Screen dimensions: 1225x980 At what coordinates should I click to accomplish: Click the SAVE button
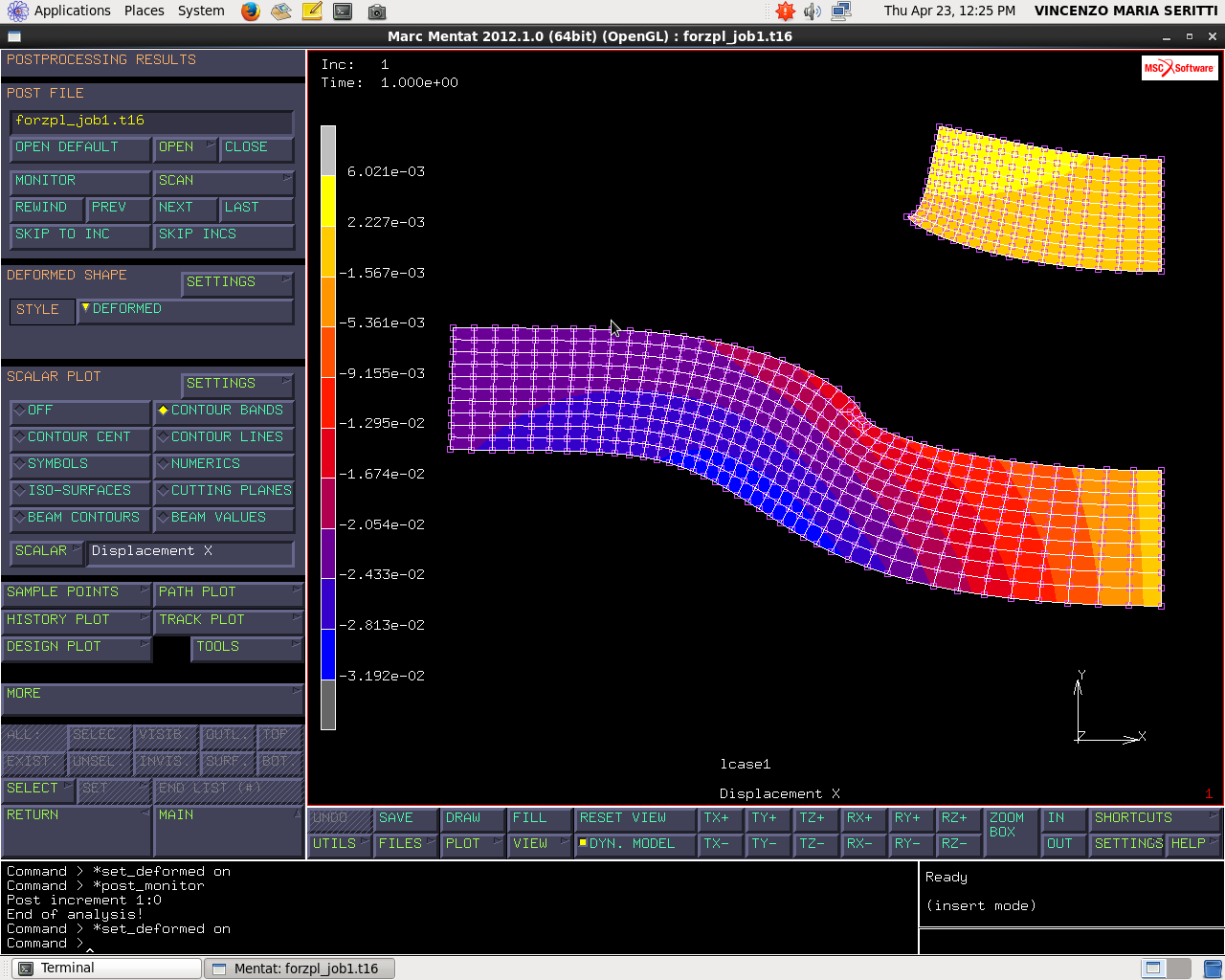tap(405, 818)
